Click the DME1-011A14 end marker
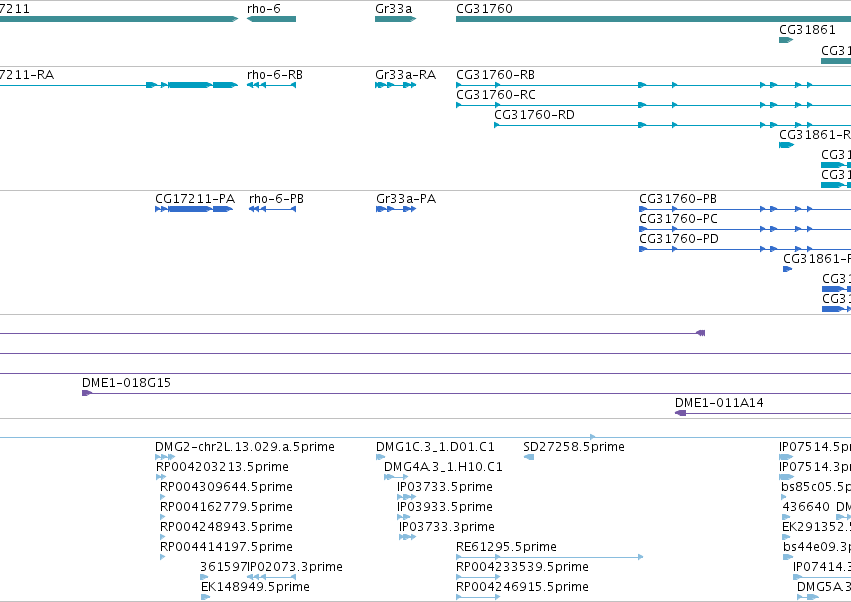Screen dimensions: 851x602 (681, 413)
